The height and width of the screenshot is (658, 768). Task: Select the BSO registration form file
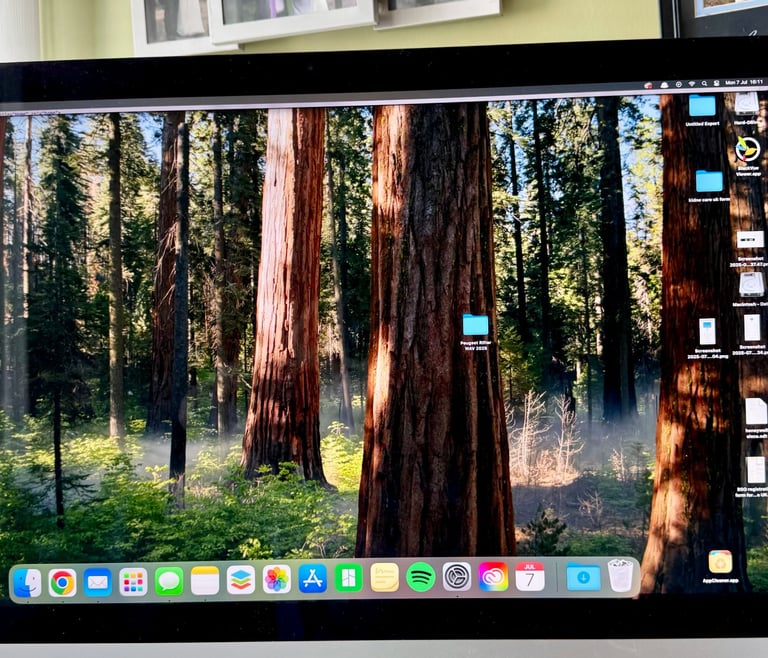(755, 470)
